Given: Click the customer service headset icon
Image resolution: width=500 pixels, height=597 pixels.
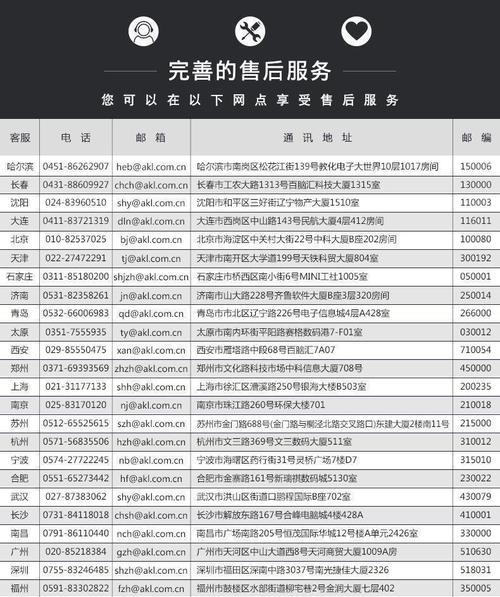Looking at the screenshot, I should click(x=144, y=31).
